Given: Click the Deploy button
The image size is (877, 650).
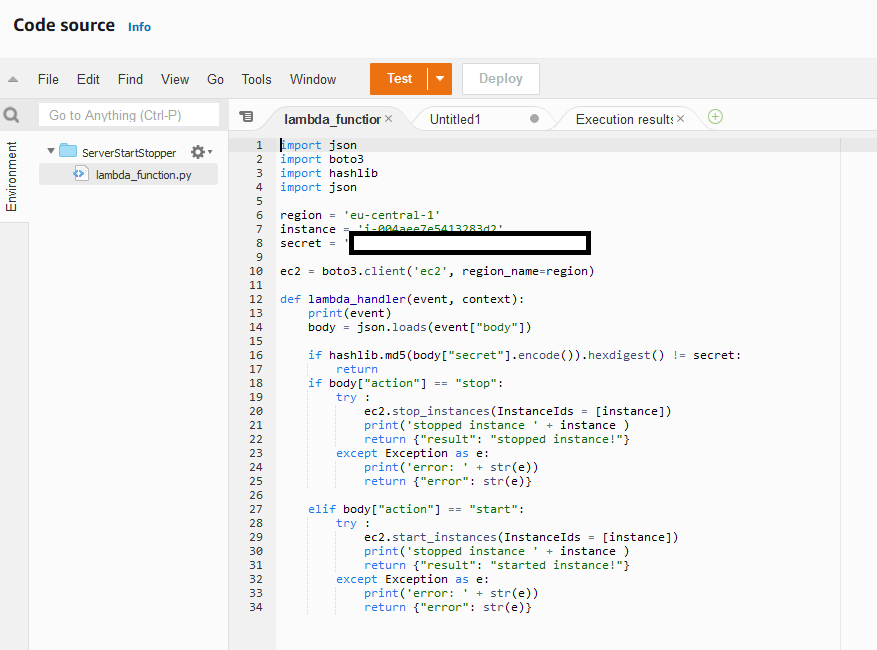Looking at the screenshot, I should click(501, 79).
